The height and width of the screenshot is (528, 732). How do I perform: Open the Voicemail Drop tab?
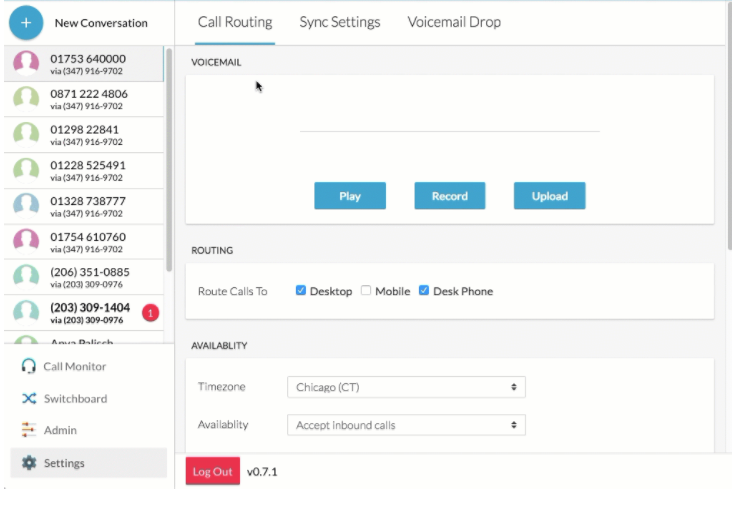(454, 22)
